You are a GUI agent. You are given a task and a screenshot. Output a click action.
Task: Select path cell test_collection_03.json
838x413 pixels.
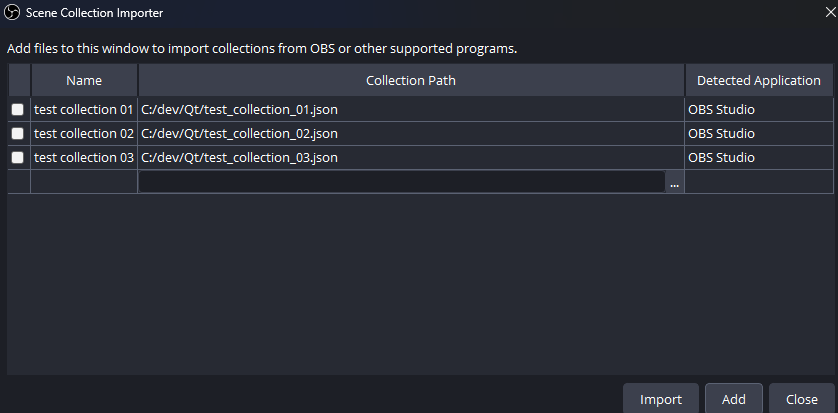tap(240, 157)
